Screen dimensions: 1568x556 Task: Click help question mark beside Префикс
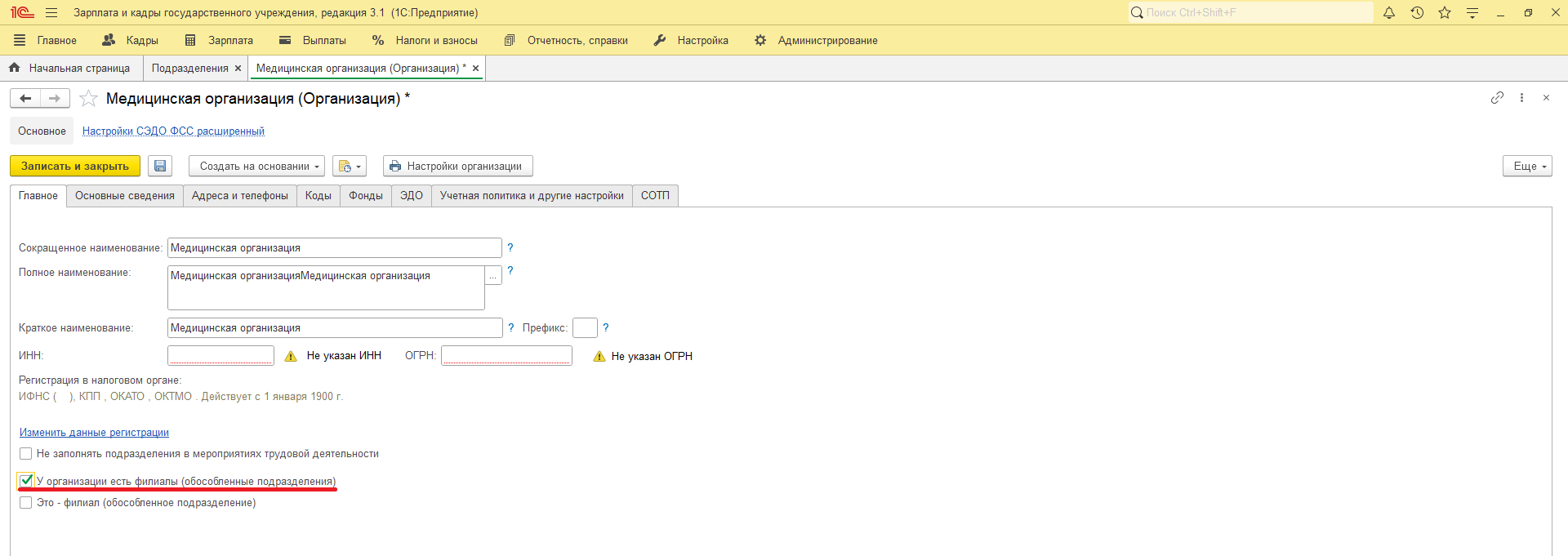point(606,327)
